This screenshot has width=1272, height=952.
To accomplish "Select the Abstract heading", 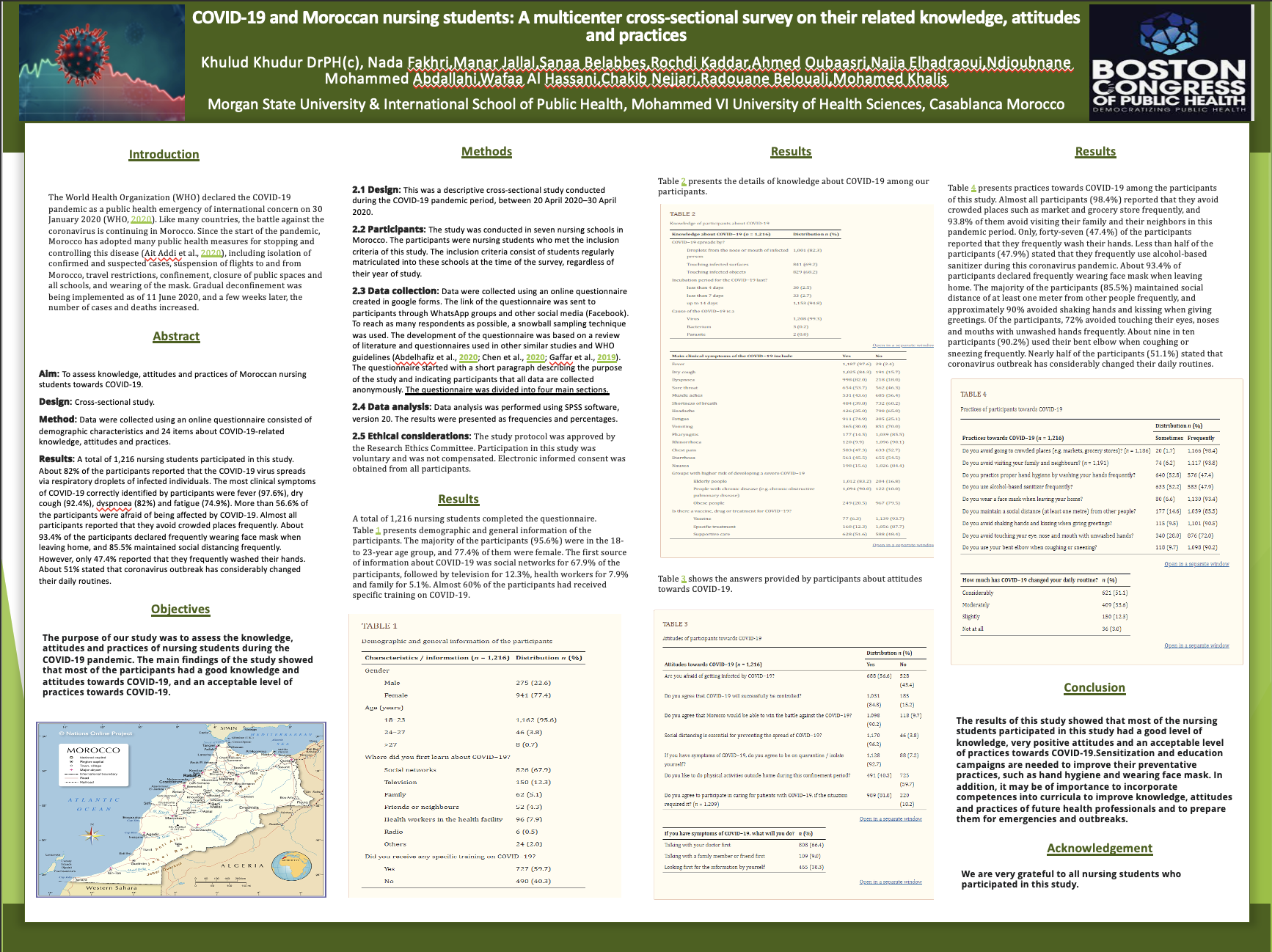I will (x=176, y=336).
